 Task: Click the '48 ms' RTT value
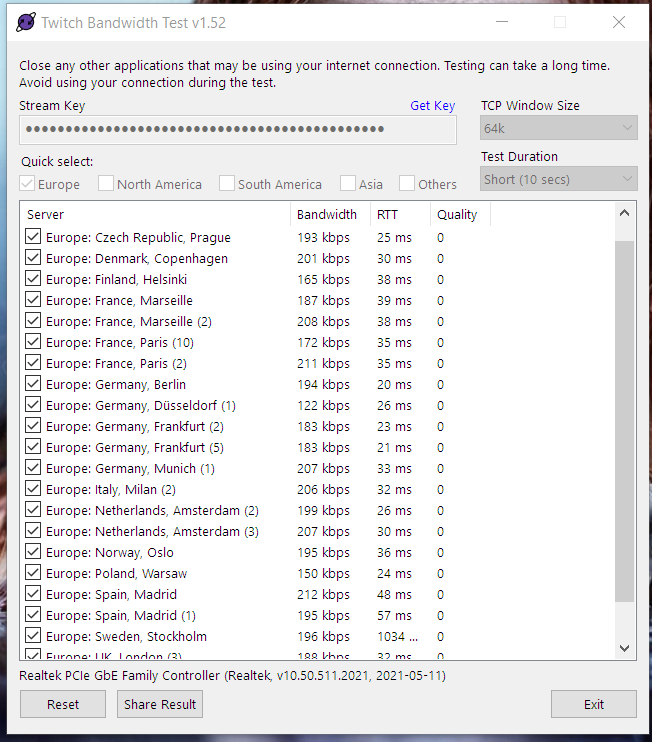[x=394, y=594]
